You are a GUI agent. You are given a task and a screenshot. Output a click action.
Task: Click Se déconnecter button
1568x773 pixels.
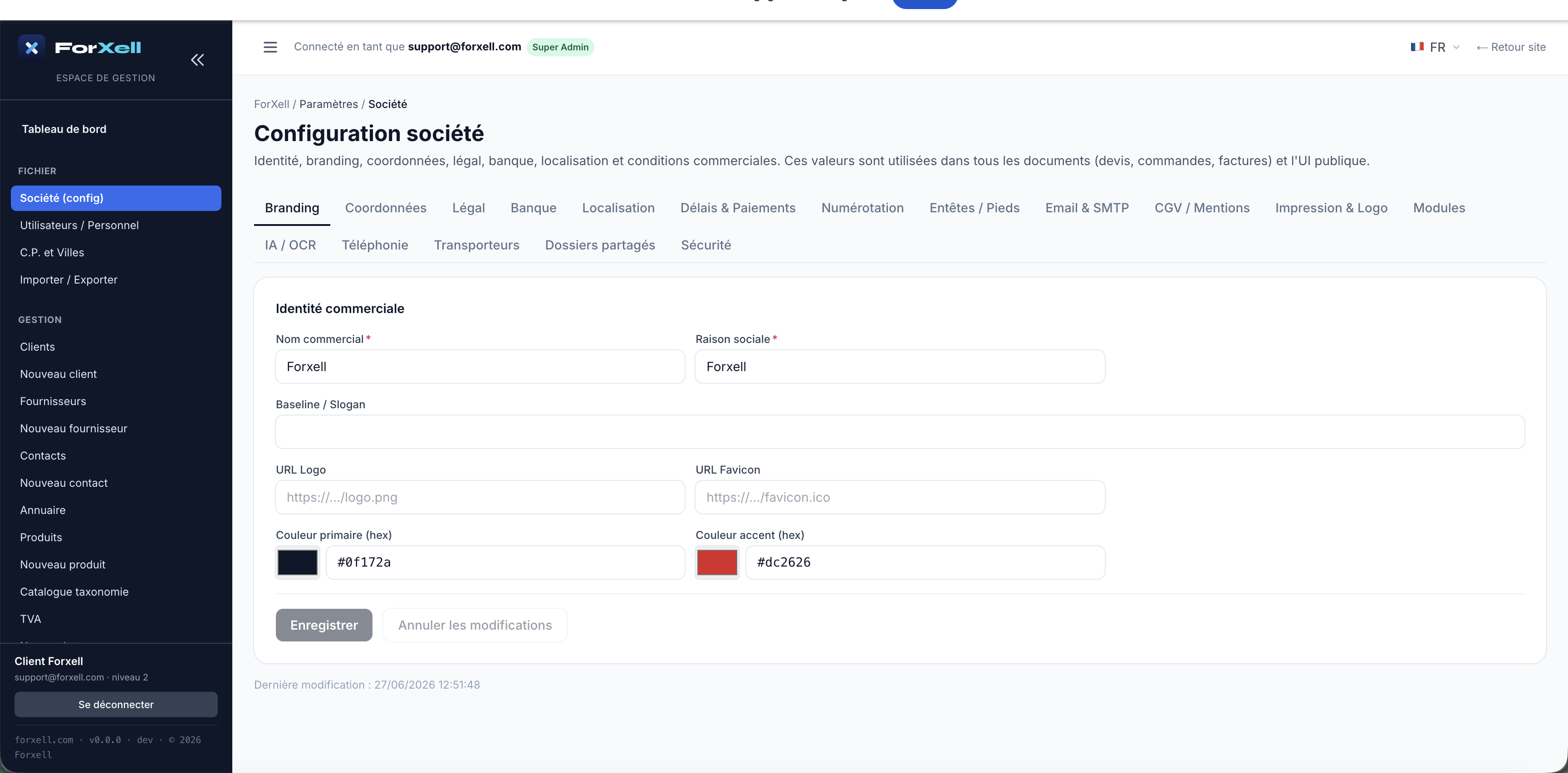[x=116, y=704]
